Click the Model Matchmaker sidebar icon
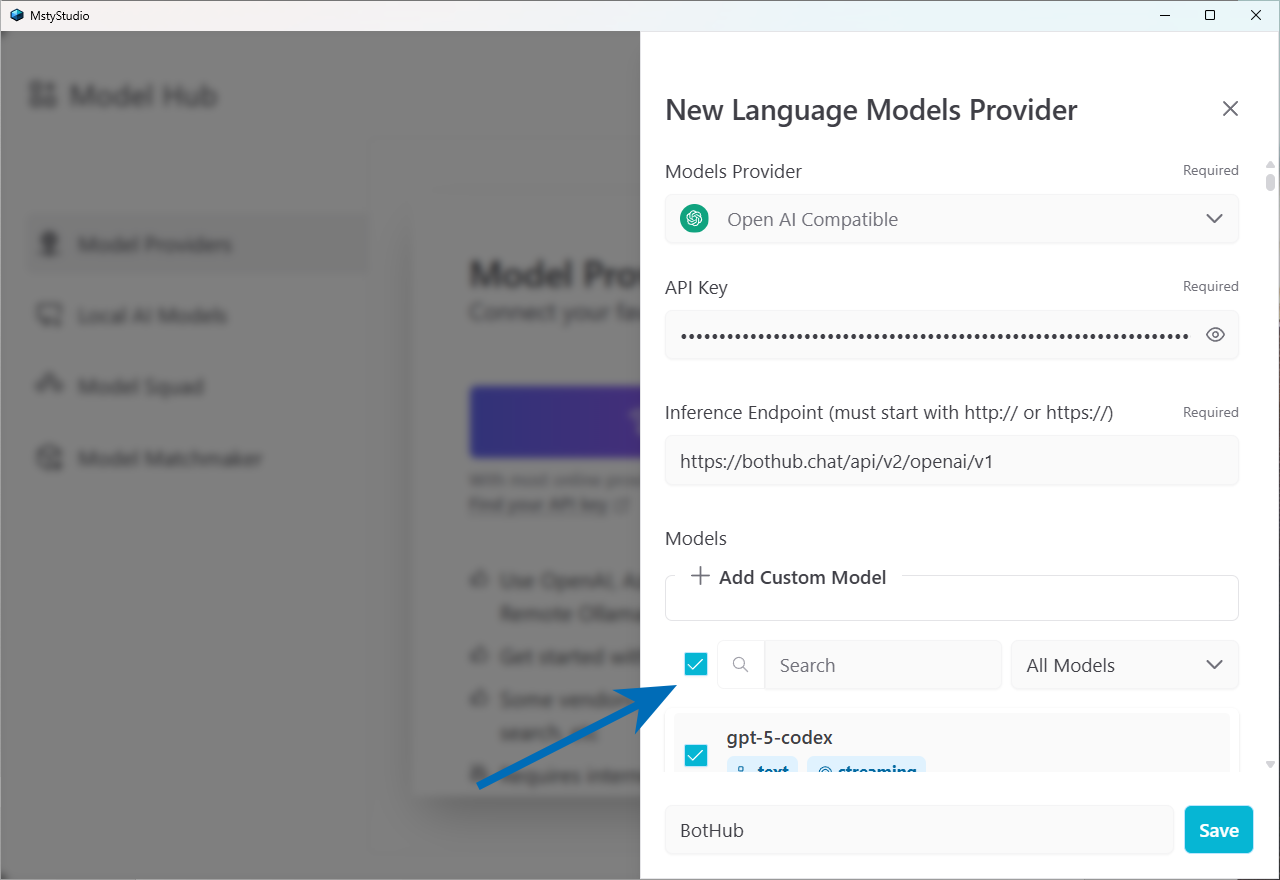 click(x=47, y=459)
